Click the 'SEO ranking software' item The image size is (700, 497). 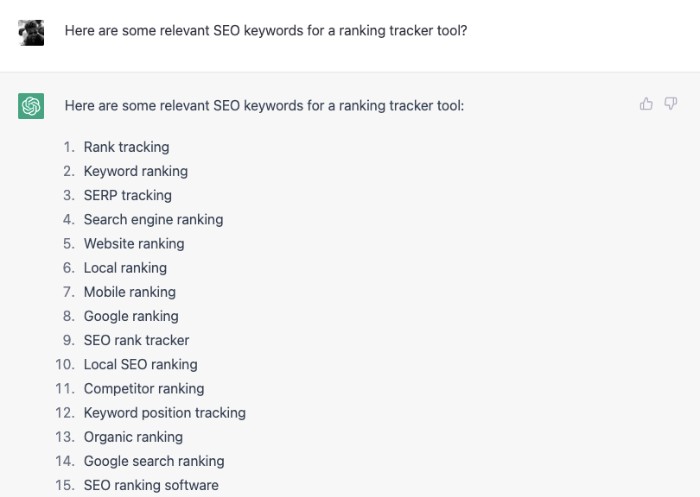tap(151, 485)
